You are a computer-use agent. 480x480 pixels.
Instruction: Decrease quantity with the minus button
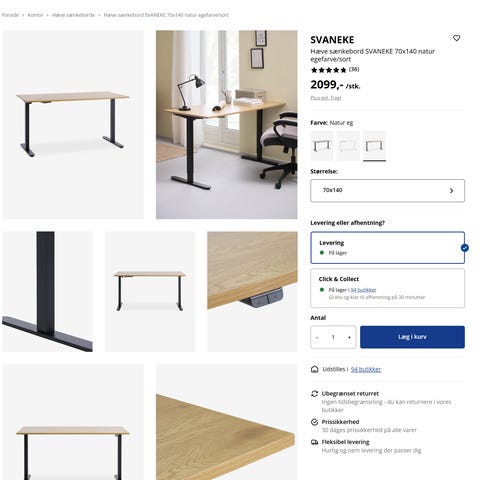coord(317,337)
